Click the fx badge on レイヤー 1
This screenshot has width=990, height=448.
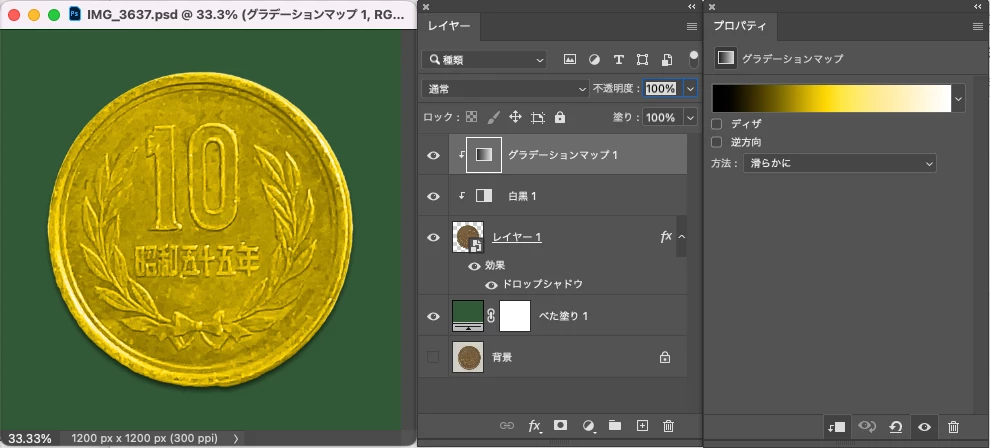tap(666, 237)
